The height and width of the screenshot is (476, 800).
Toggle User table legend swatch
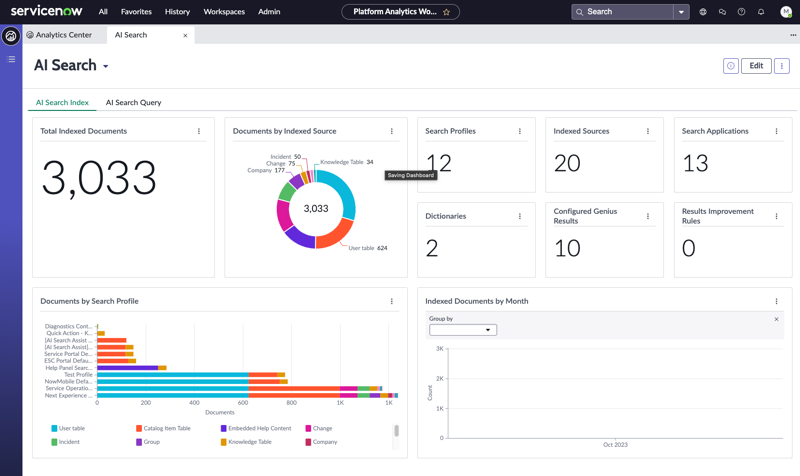[54, 429]
